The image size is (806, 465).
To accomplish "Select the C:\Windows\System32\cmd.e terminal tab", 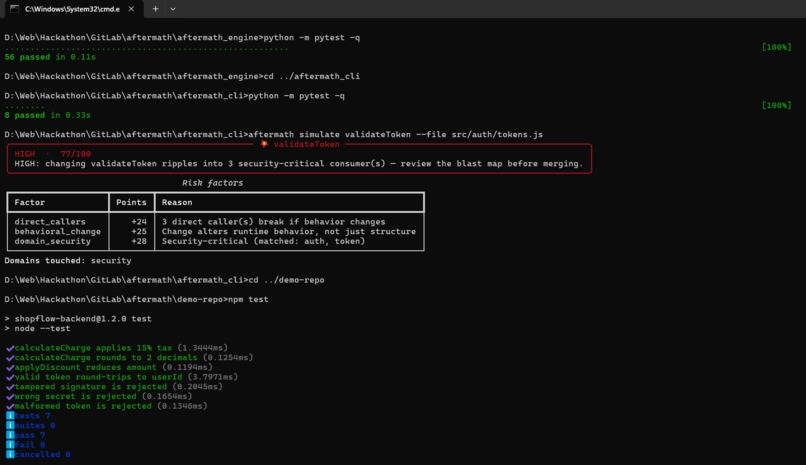I will click(72, 9).
